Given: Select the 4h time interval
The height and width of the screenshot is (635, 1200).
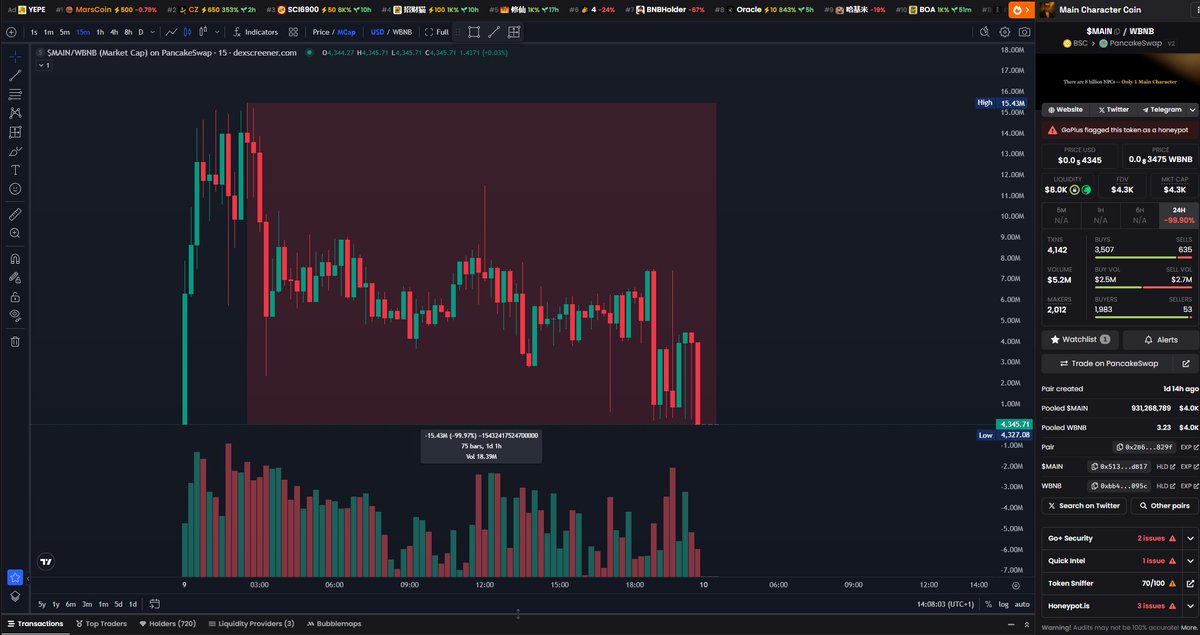Looking at the screenshot, I should pyautogui.click(x=114, y=32).
